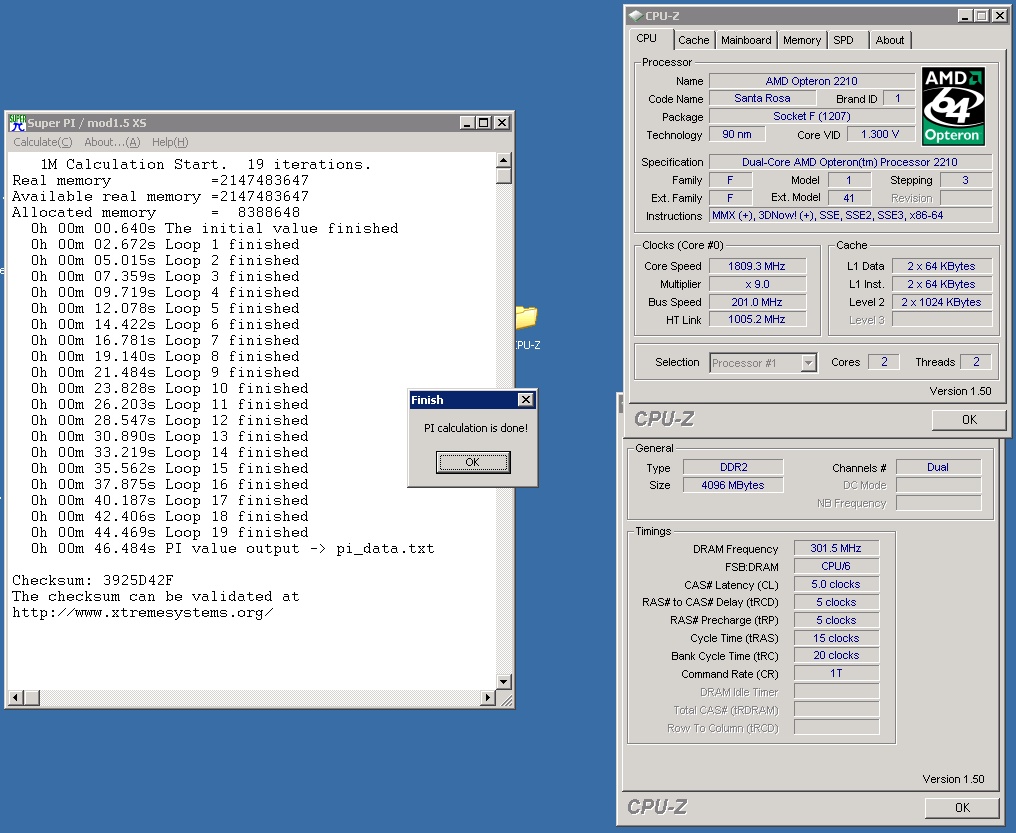Image resolution: width=1016 pixels, height=833 pixels.
Task: Click the Checksum: 3925D42F line
Action: coord(93,580)
